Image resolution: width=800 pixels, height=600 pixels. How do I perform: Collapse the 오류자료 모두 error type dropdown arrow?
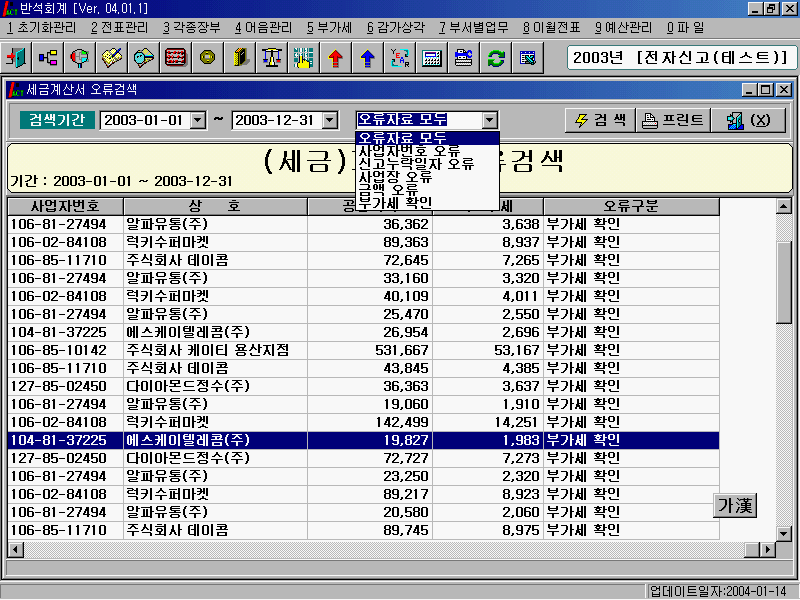click(x=489, y=121)
